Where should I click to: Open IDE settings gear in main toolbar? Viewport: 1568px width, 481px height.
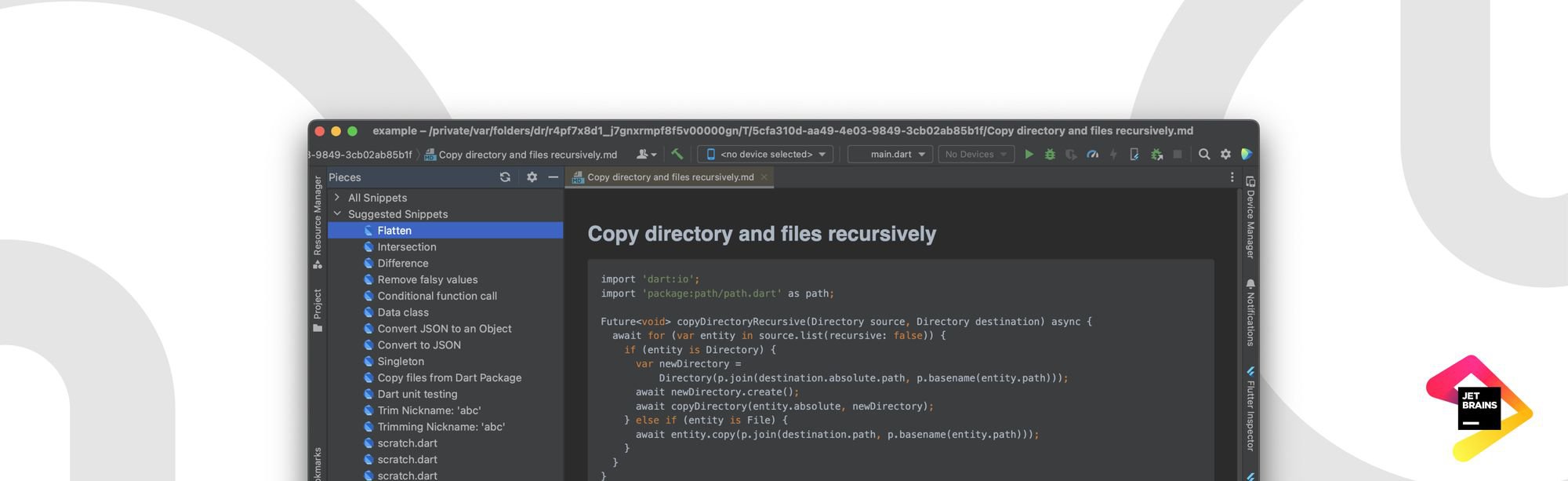coord(1225,155)
